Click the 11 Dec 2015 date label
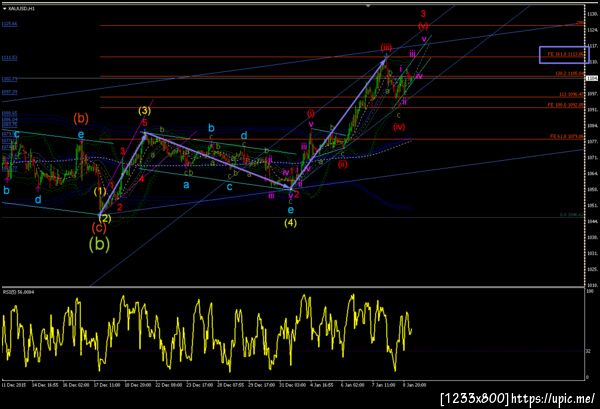This screenshot has width=600, height=409. [x=14, y=385]
